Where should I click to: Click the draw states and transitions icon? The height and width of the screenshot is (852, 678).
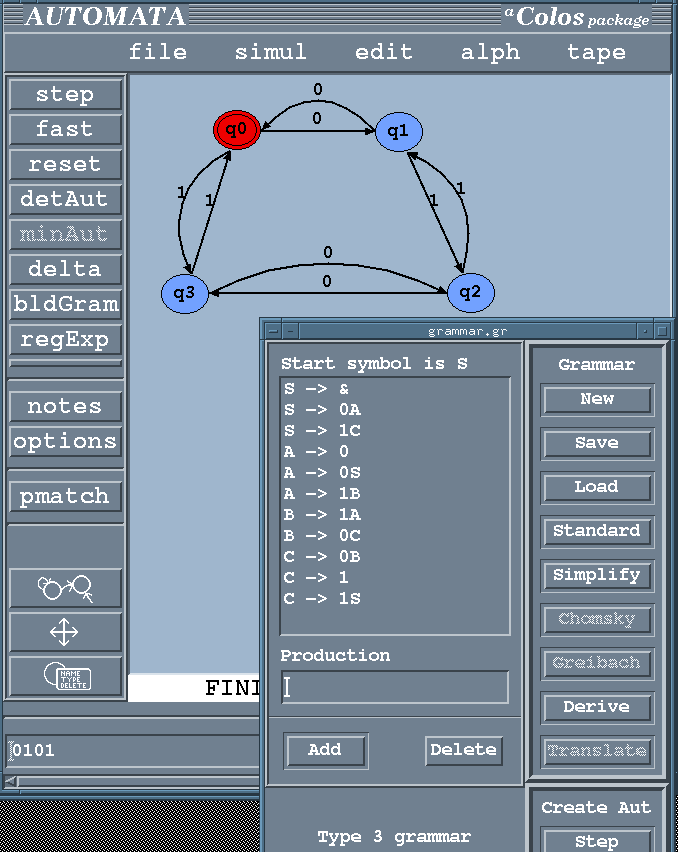click(65, 588)
